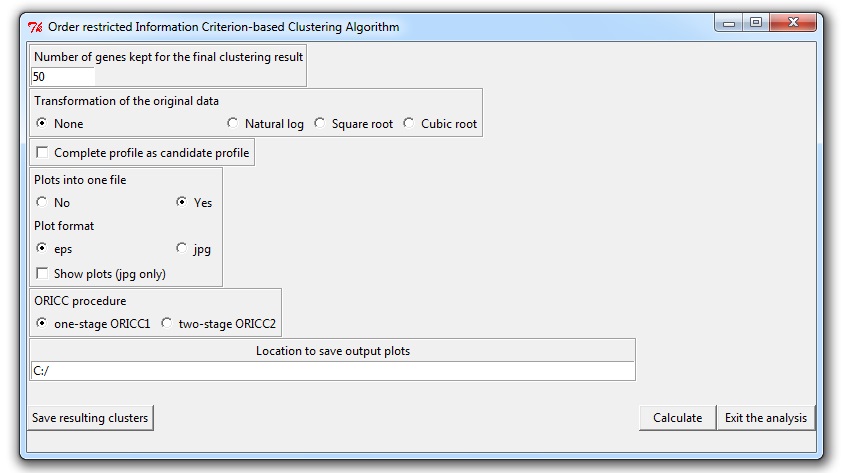
Task: Maximize the ORICC window
Action: 756,22
